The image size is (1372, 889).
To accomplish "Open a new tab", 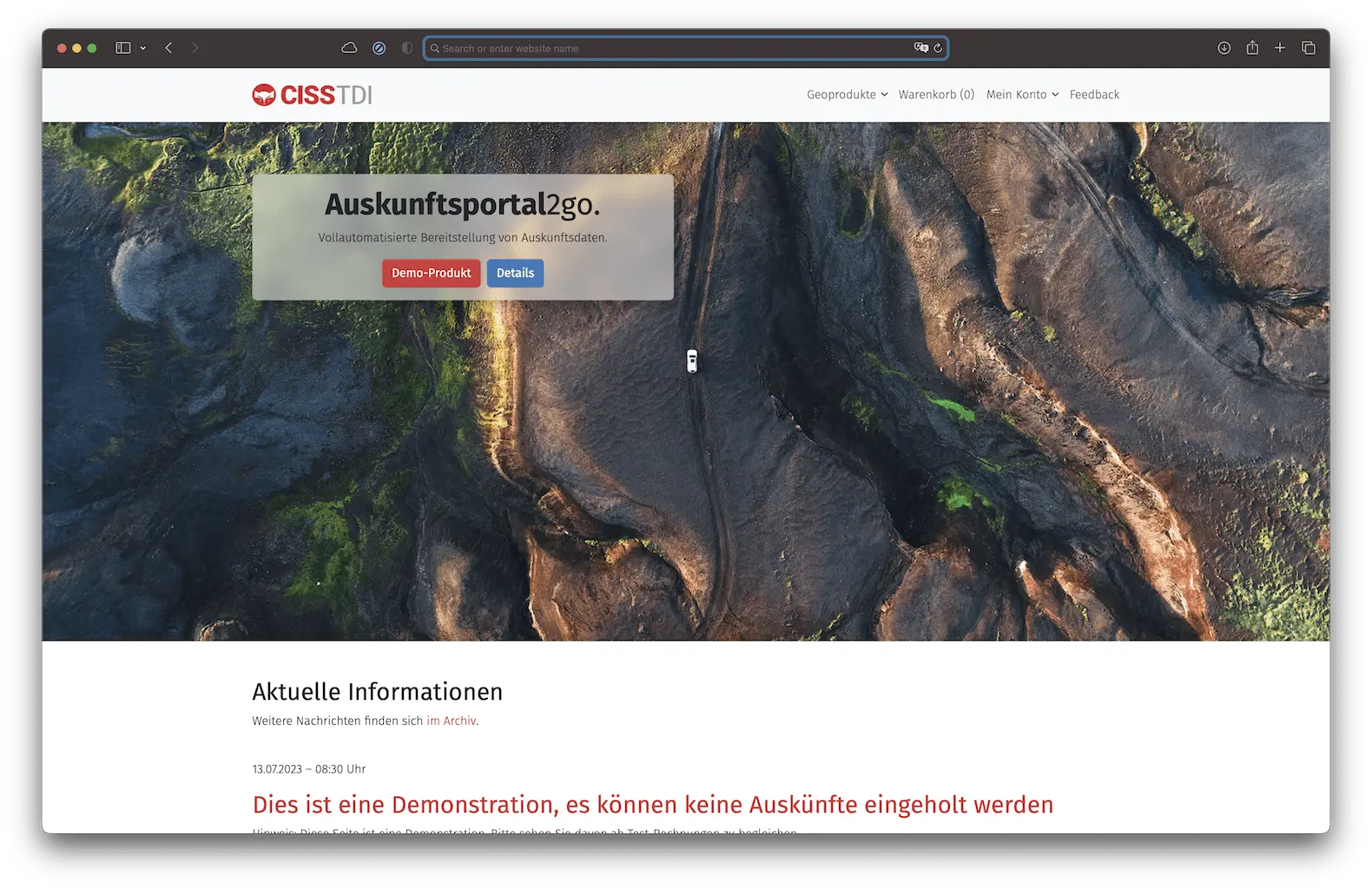I will 1280,48.
